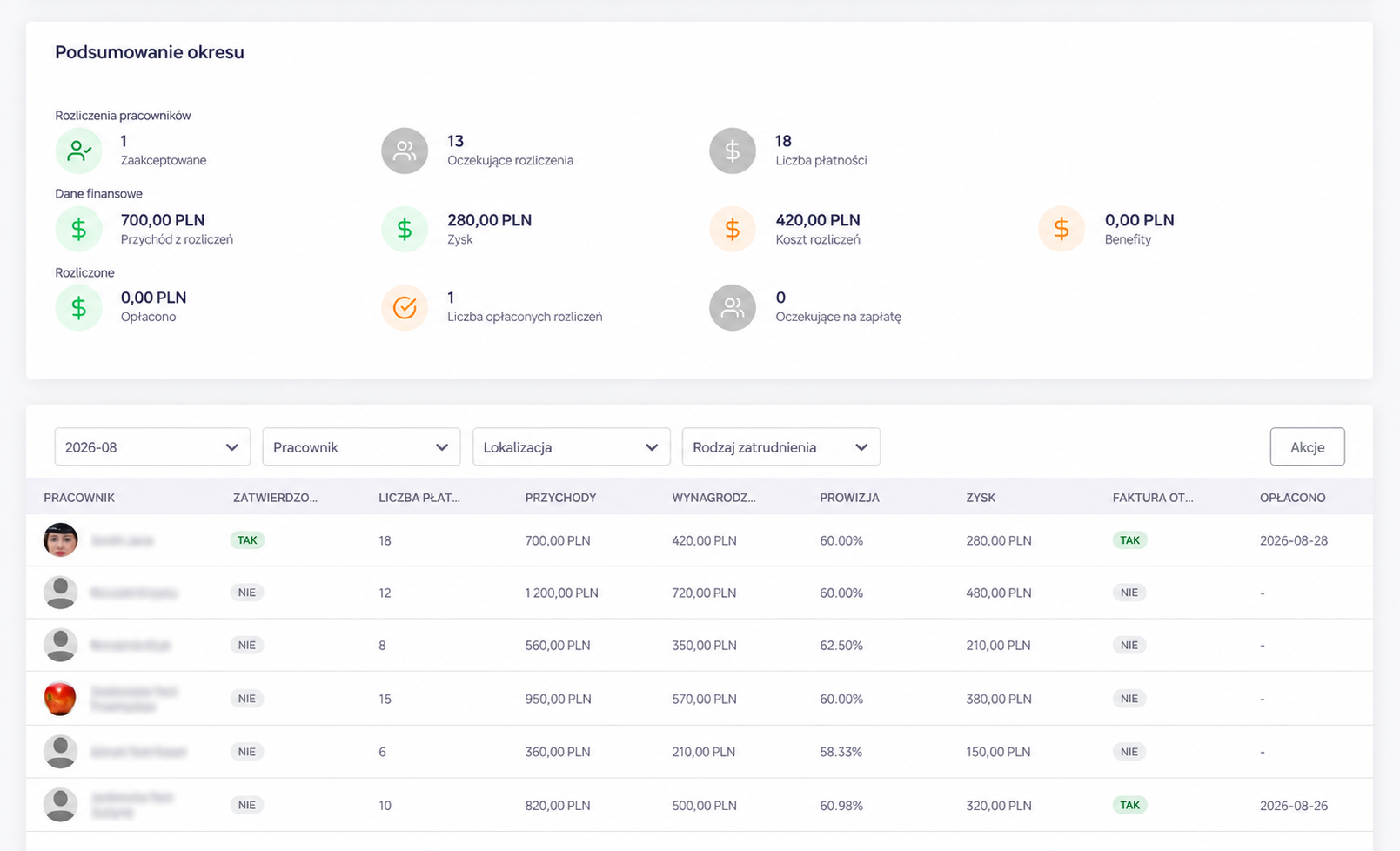This screenshot has width=1400, height=851.
Task: Click the 570,00 PLN salary cell
Action: click(704, 699)
